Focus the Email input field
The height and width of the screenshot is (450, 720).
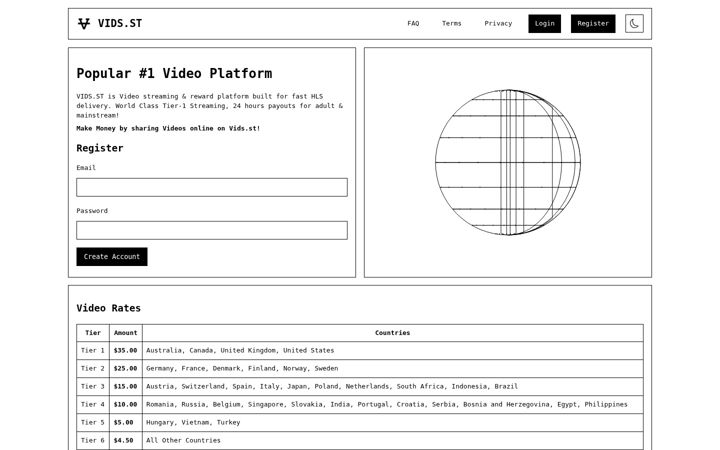pyautogui.click(x=212, y=187)
